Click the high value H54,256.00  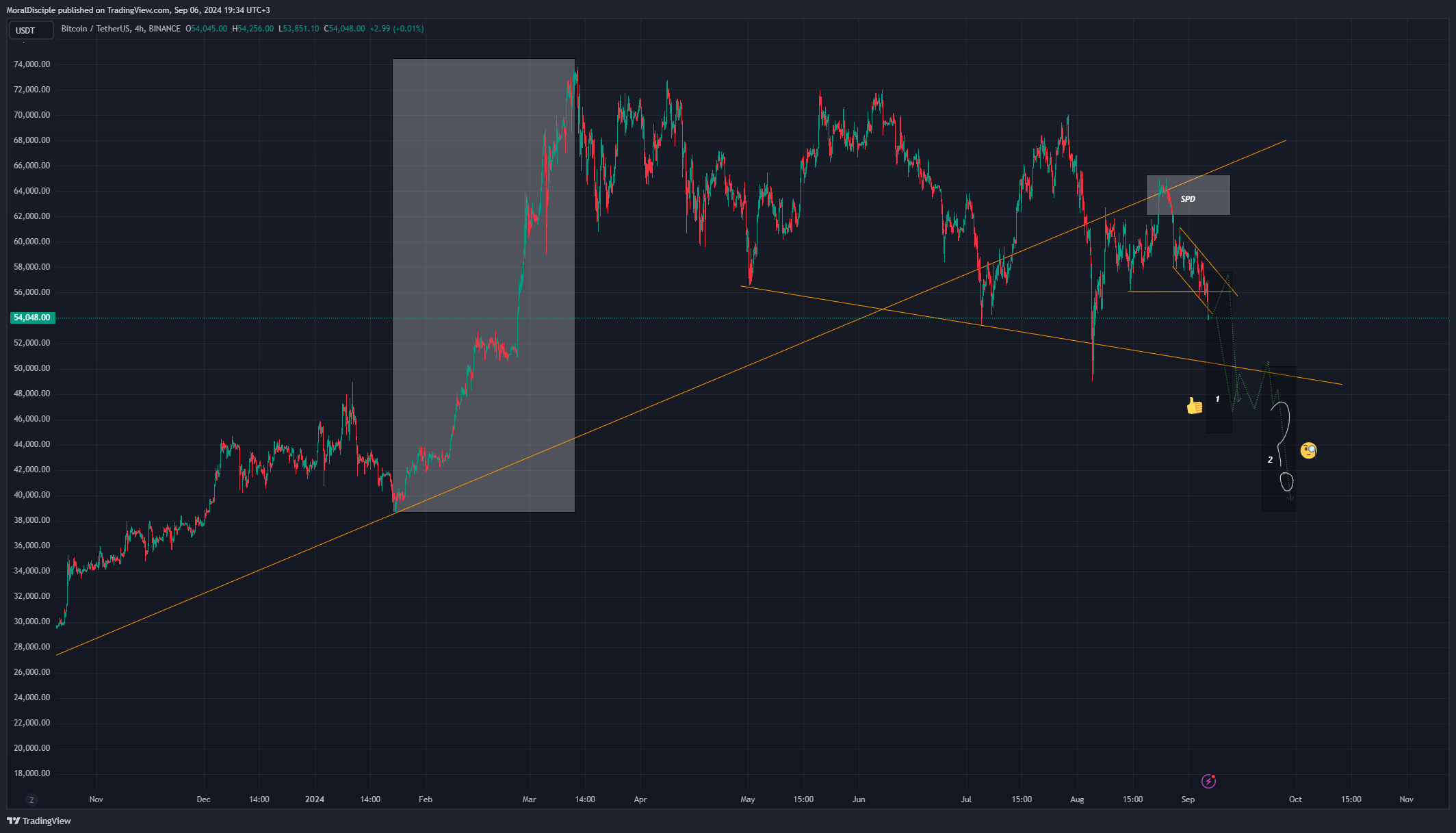(252, 29)
